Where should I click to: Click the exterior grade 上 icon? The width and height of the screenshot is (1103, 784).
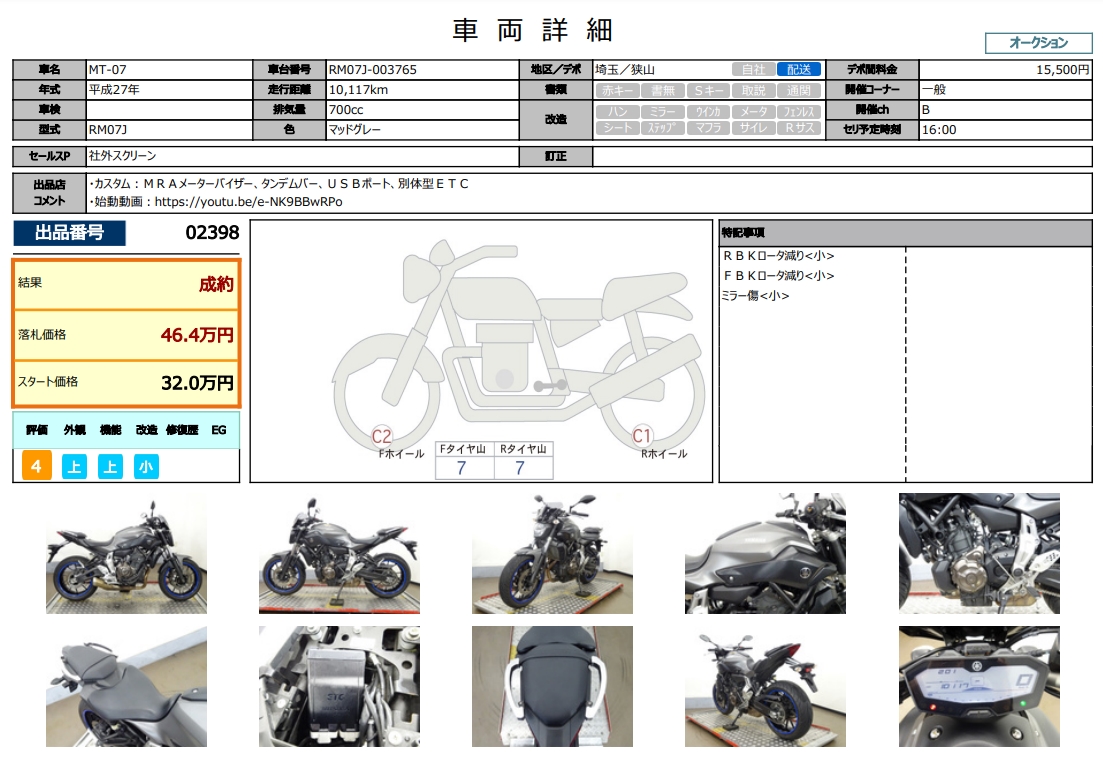74,467
